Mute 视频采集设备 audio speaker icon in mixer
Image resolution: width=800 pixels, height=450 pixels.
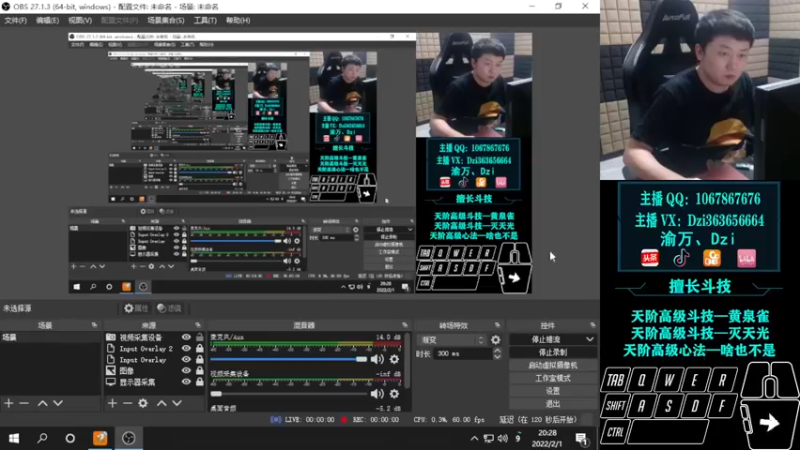[x=377, y=393]
